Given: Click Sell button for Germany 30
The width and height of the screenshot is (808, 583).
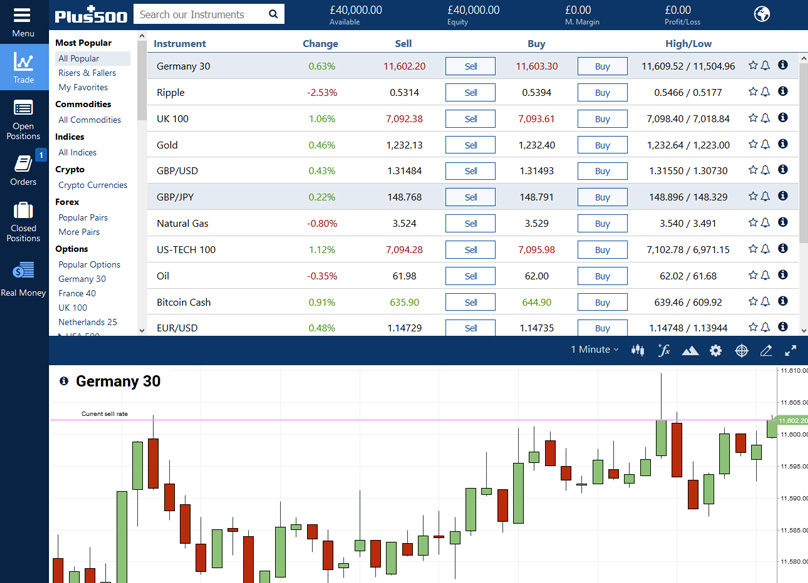Looking at the screenshot, I should tap(470, 66).
